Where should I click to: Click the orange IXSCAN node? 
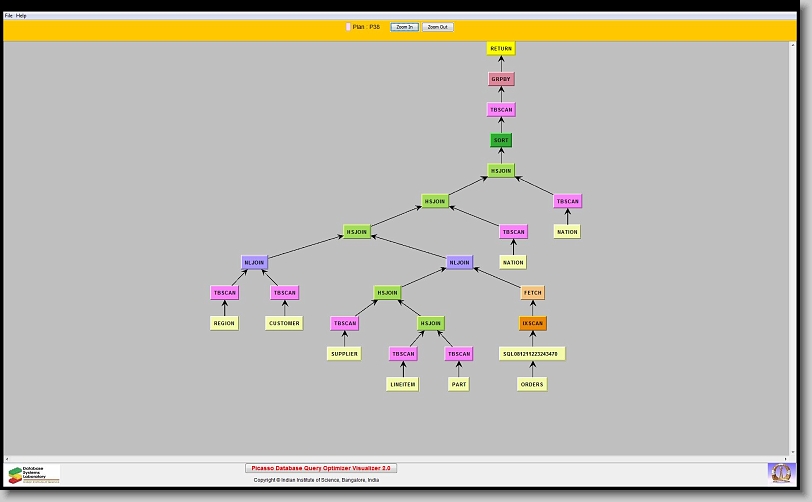click(x=533, y=324)
